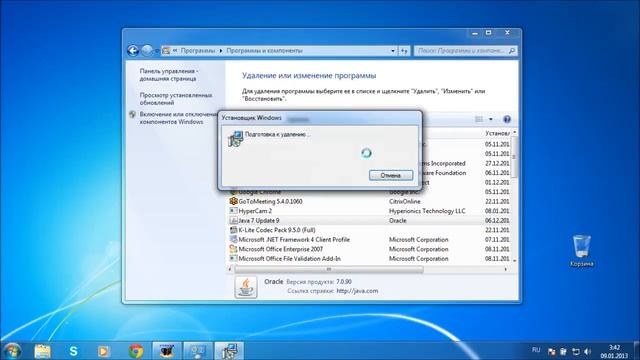This screenshot has height=360, width=640.
Task: Click Программы in the address breadcrumb
Action: [x=198, y=51]
